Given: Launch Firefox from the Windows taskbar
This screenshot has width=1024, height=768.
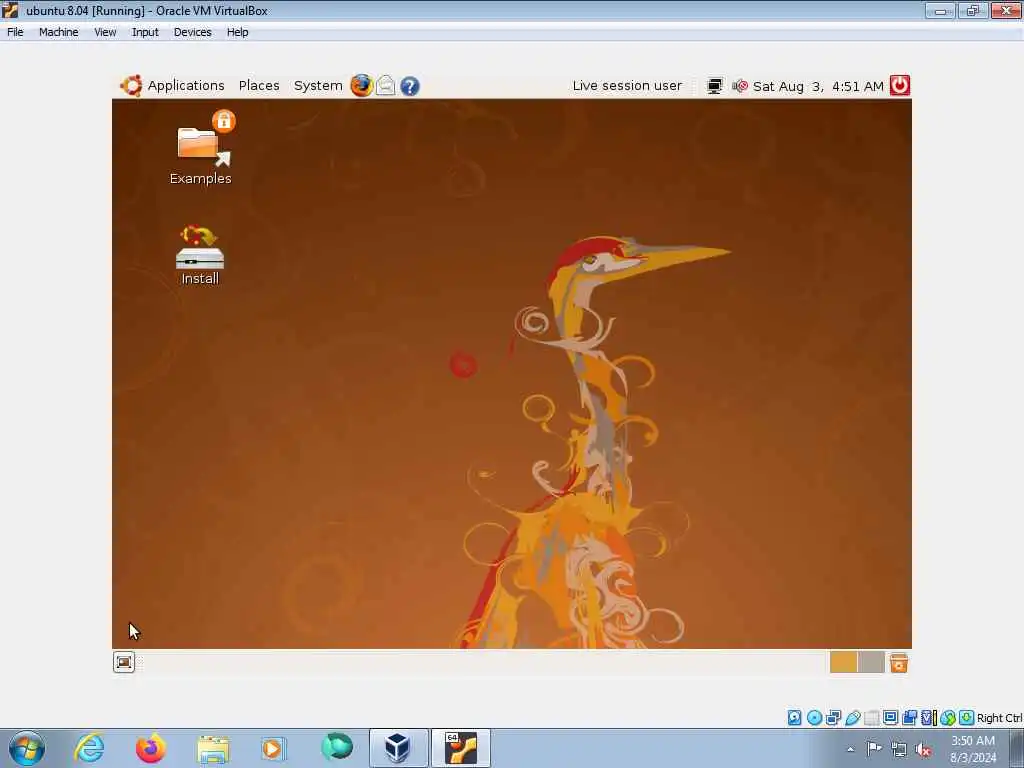Looking at the screenshot, I should tap(151, 748).
